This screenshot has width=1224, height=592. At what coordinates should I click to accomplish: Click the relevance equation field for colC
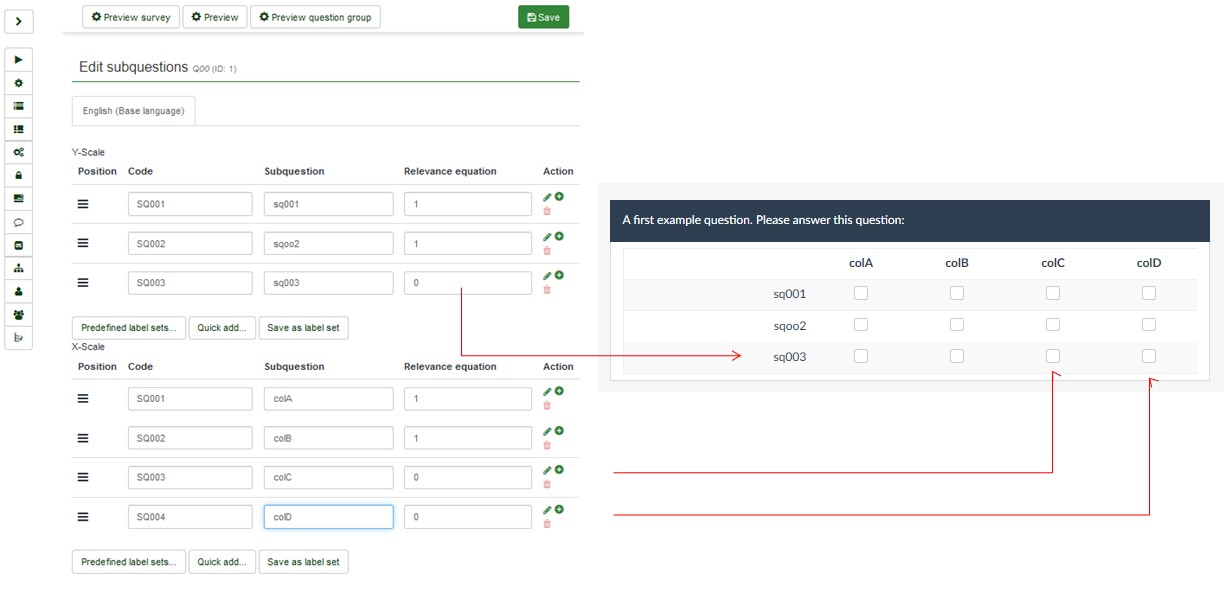[467, 478]
